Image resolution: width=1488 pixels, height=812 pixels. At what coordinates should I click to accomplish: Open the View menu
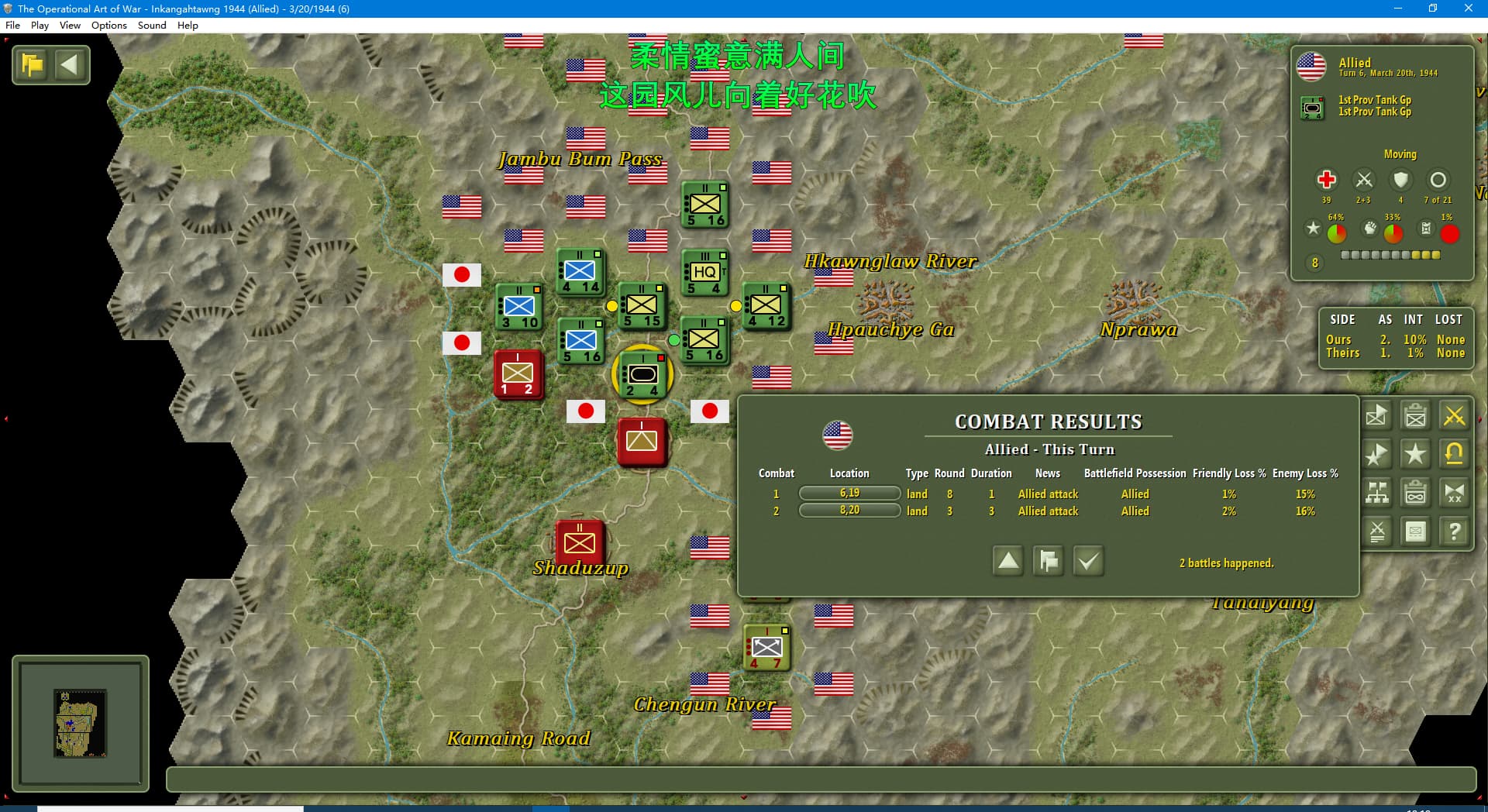pos(70,25)
